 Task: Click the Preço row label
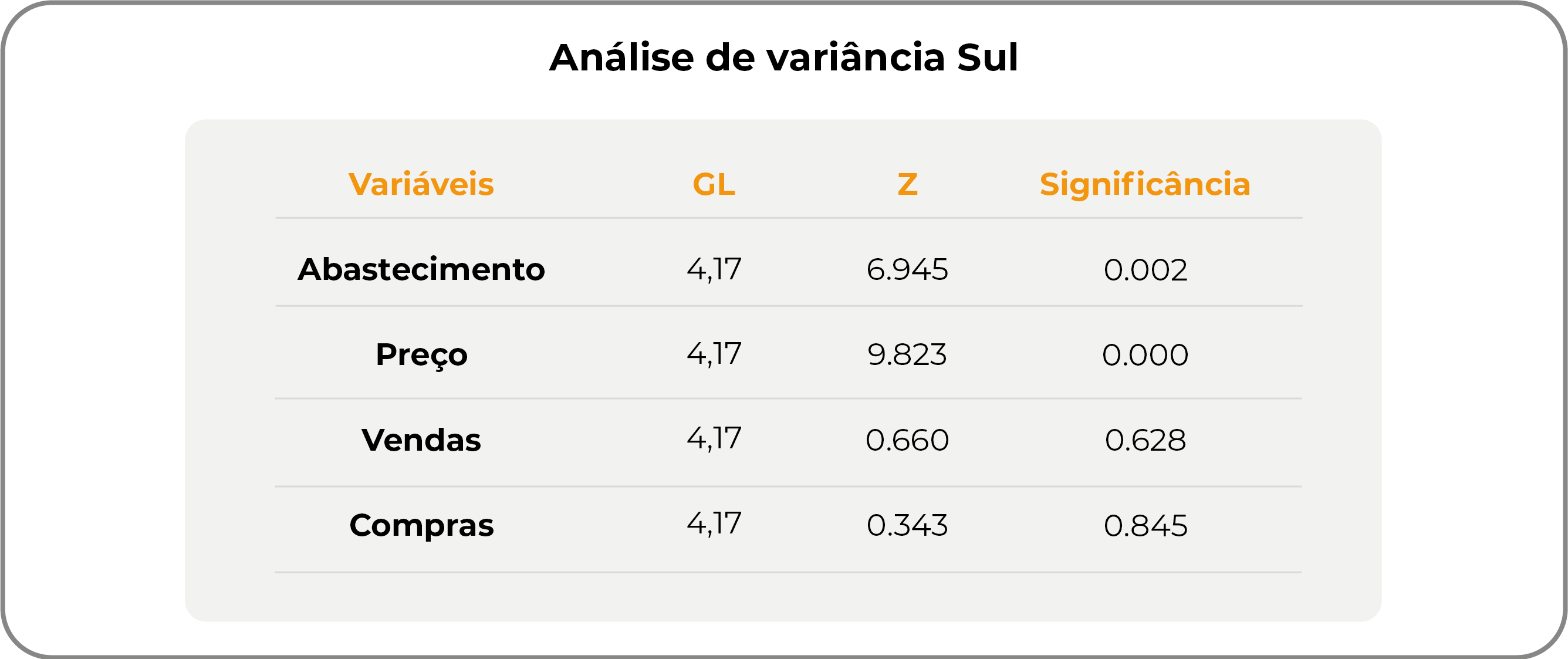[x=421, y=355]
